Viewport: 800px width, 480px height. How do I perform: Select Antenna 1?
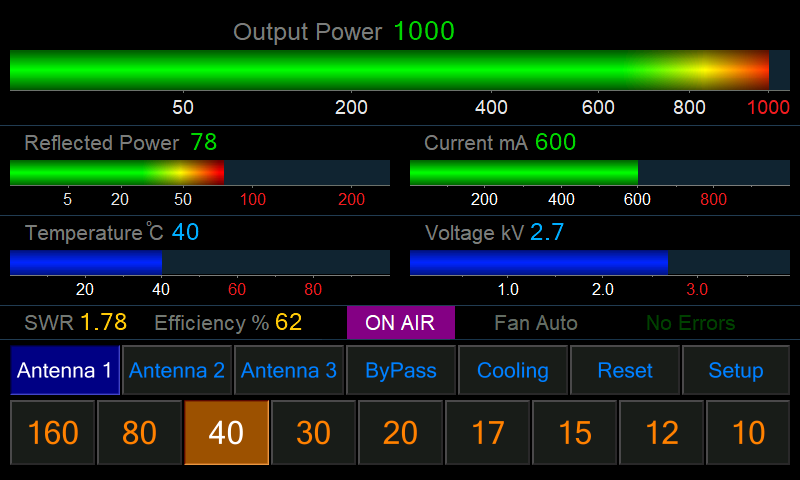click(x=65, y=370)
